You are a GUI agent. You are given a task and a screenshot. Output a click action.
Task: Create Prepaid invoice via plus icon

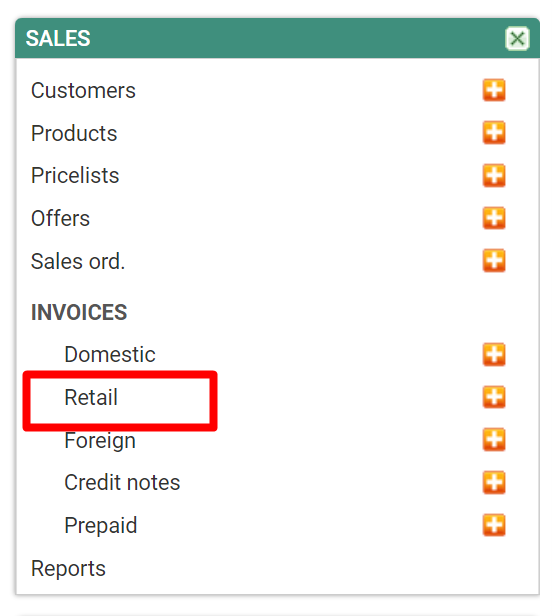(494, 525)
